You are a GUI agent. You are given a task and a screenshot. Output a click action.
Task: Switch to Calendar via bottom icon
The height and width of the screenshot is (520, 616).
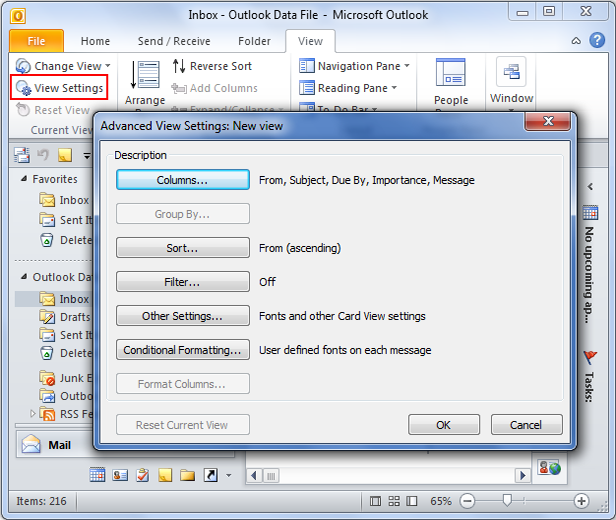(x=97, y=475)
